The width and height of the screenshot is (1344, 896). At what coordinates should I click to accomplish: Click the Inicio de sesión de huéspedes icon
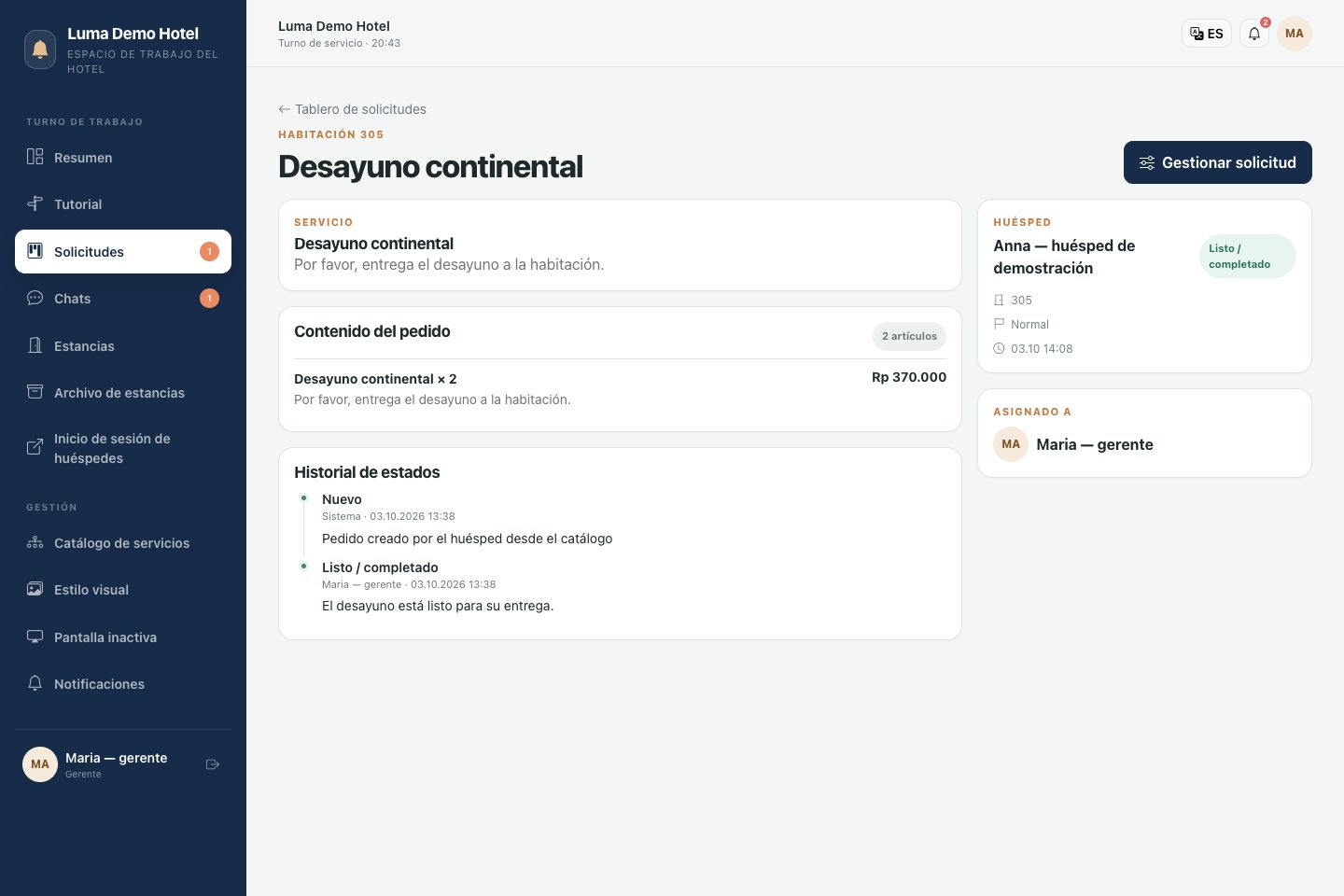click(35, 447)
